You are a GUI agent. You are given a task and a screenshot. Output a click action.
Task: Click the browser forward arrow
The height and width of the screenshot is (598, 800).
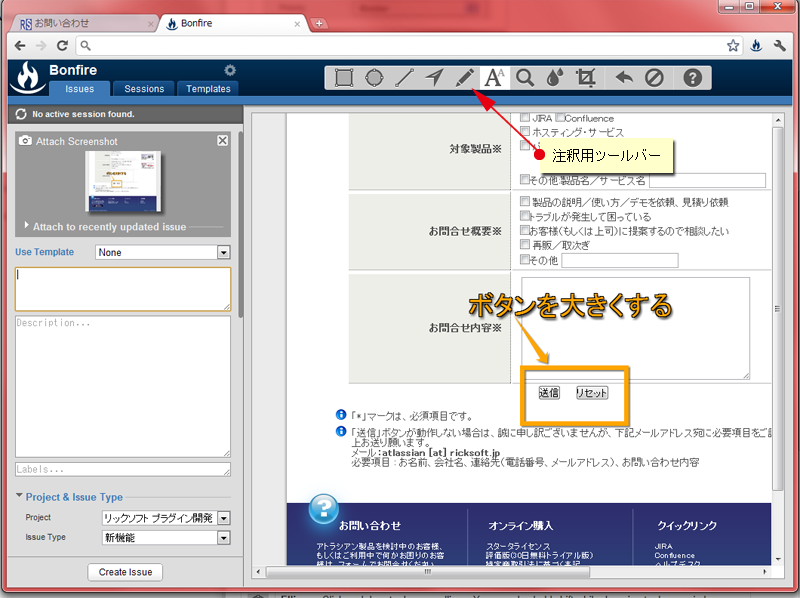point(41,45)
